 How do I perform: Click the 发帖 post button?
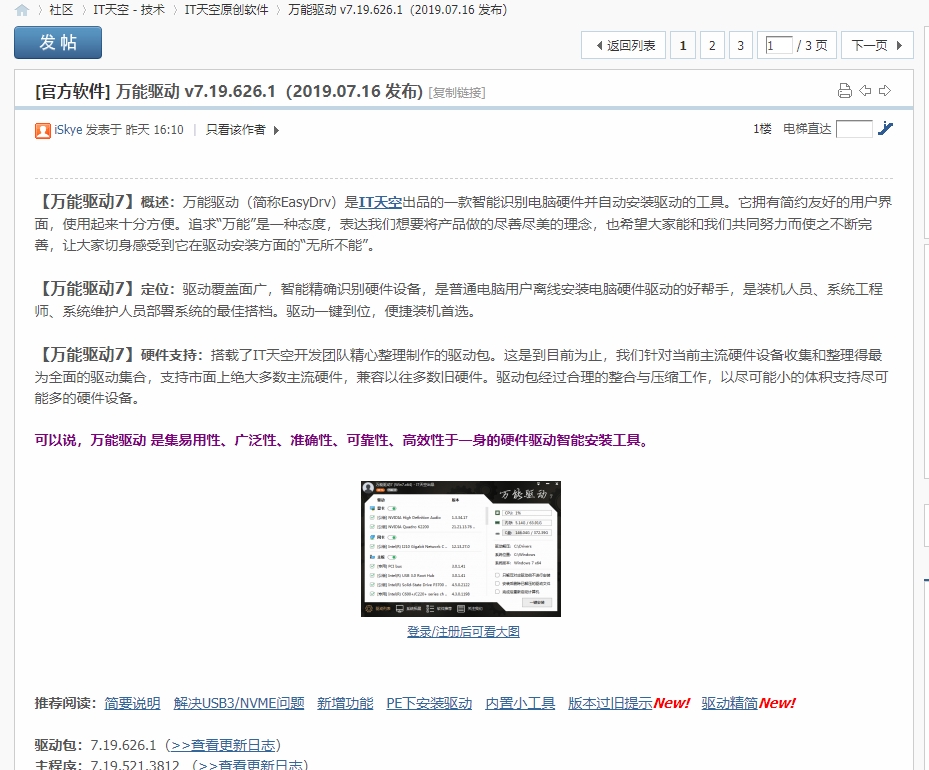tap(58, 43)
